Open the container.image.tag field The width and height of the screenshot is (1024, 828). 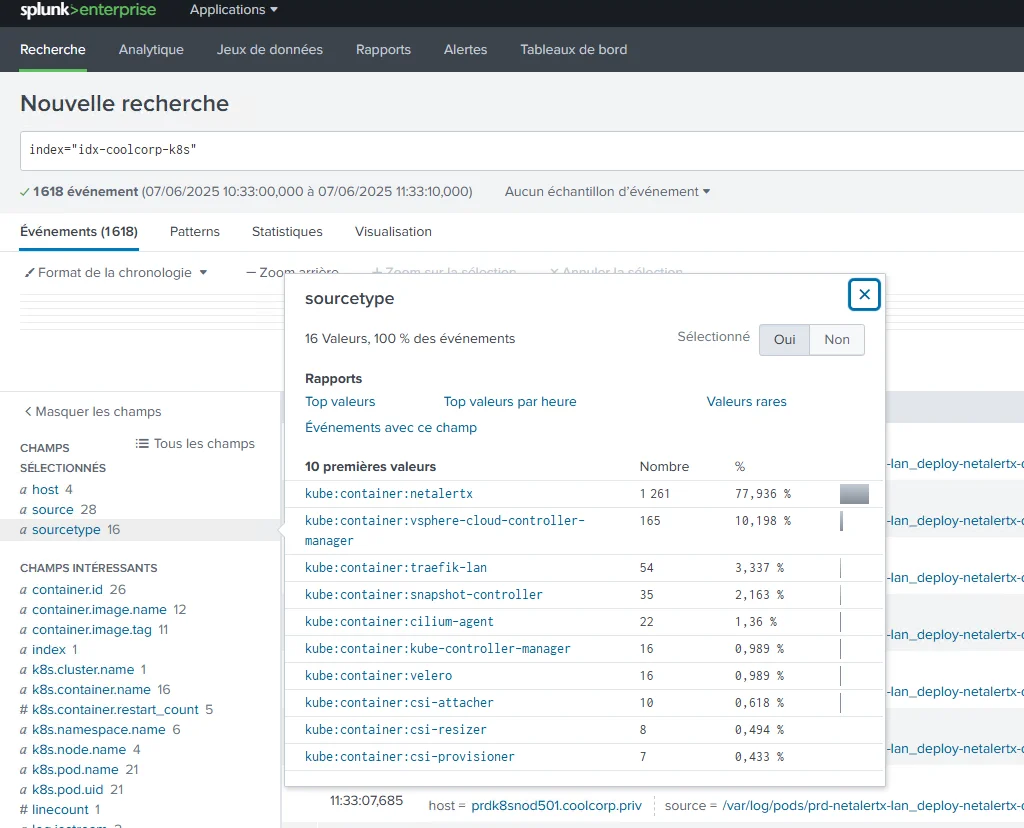pos(92,629)
